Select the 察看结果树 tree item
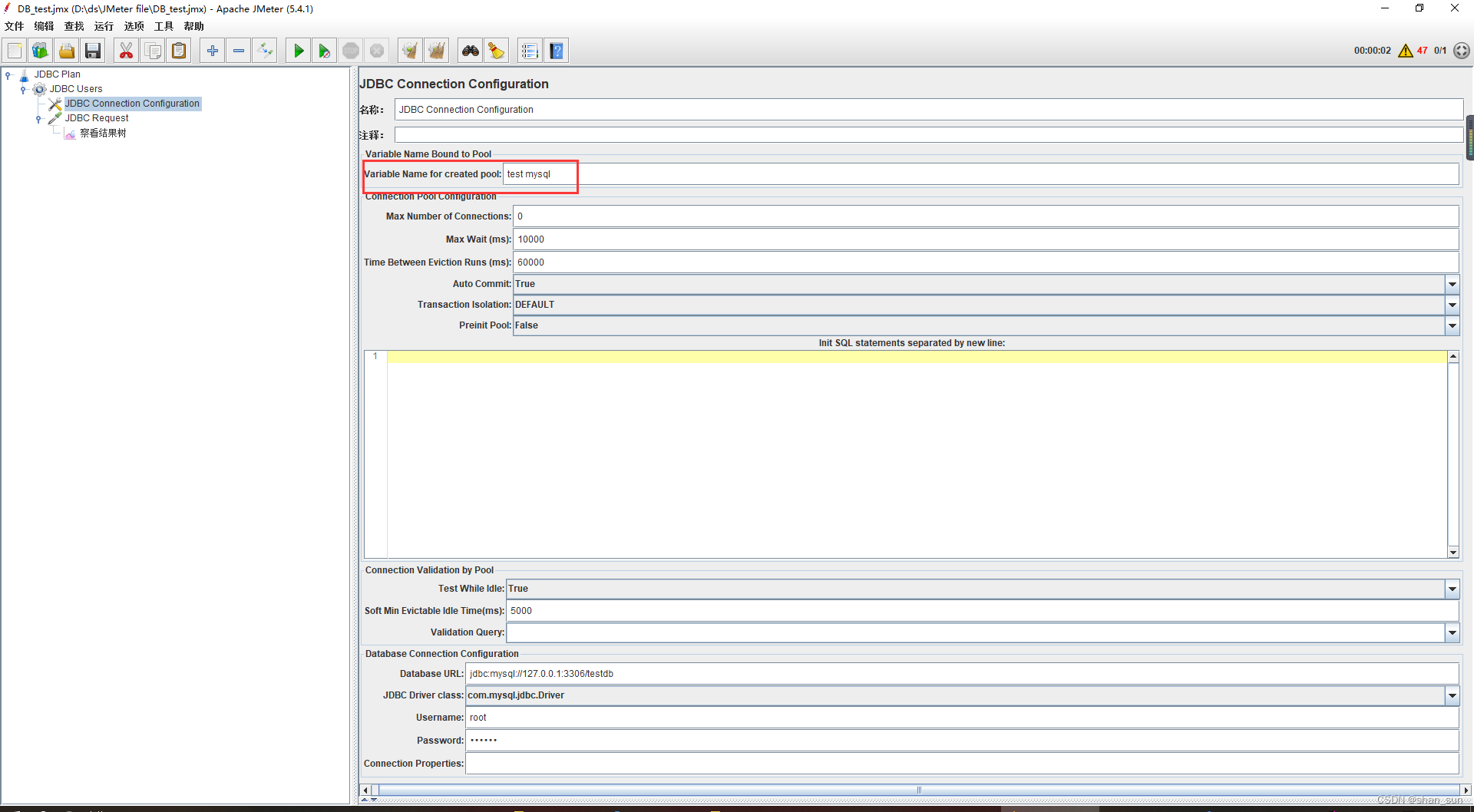The image size is (1474, 812). pos(104,133)
